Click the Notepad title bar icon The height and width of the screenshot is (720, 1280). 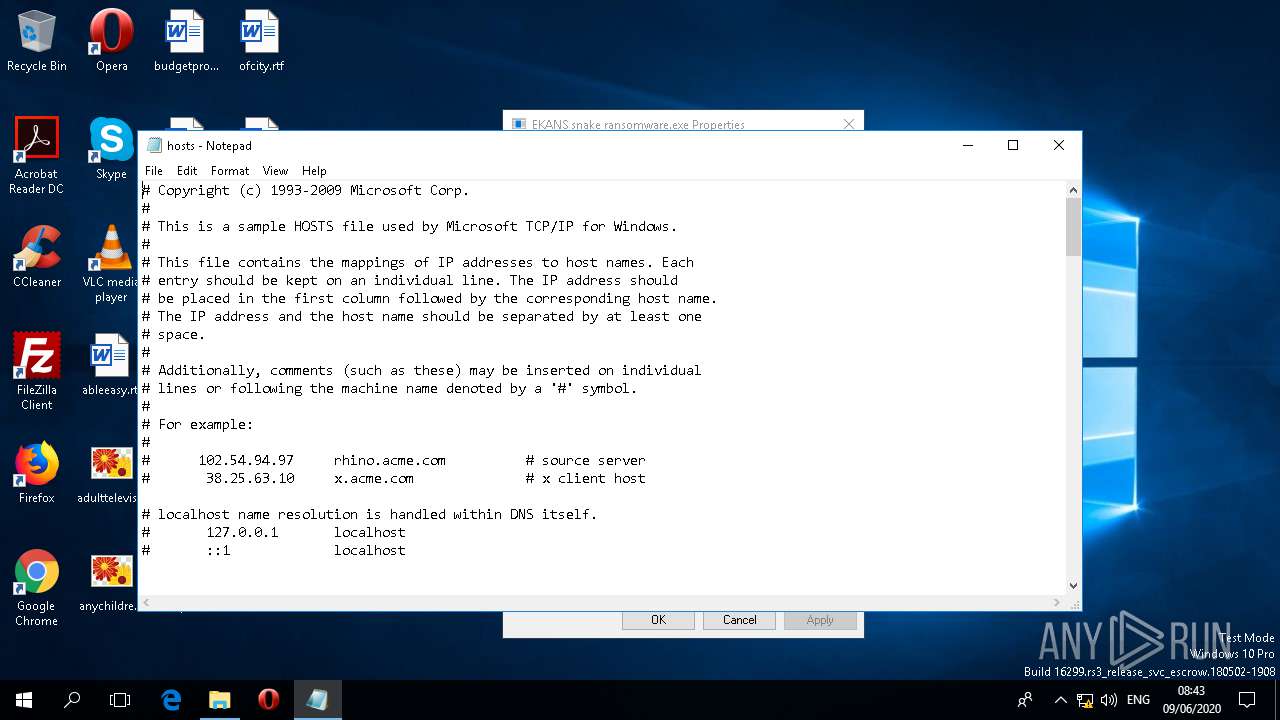point(154,145)
